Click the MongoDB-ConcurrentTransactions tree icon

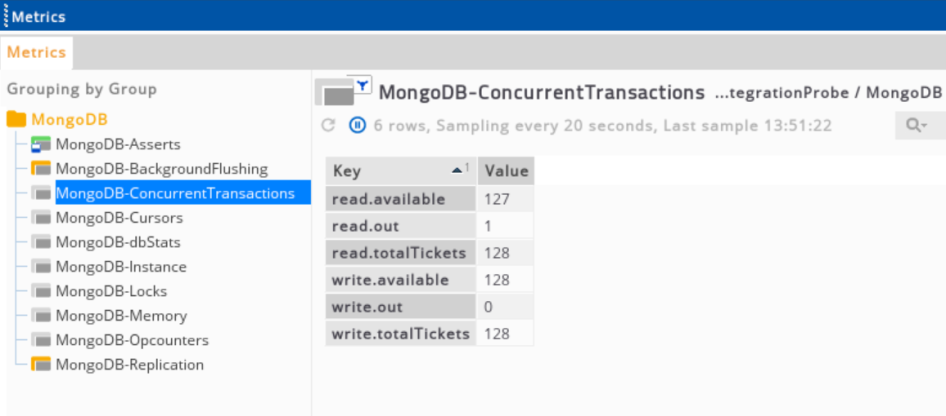point(41,194)
